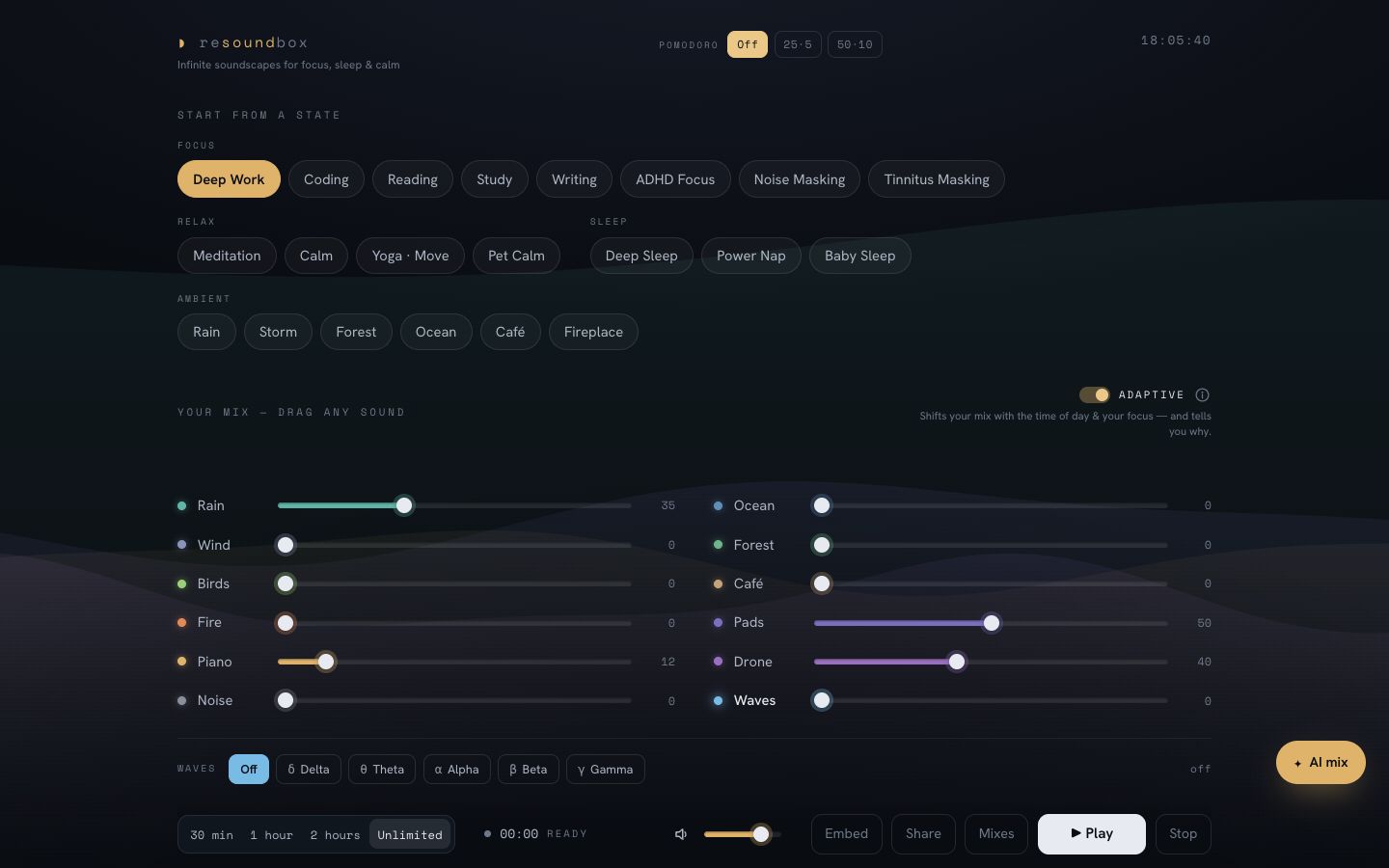Select the 25·5 Pomodoro option
The image size is (1389, 868).
798,44
